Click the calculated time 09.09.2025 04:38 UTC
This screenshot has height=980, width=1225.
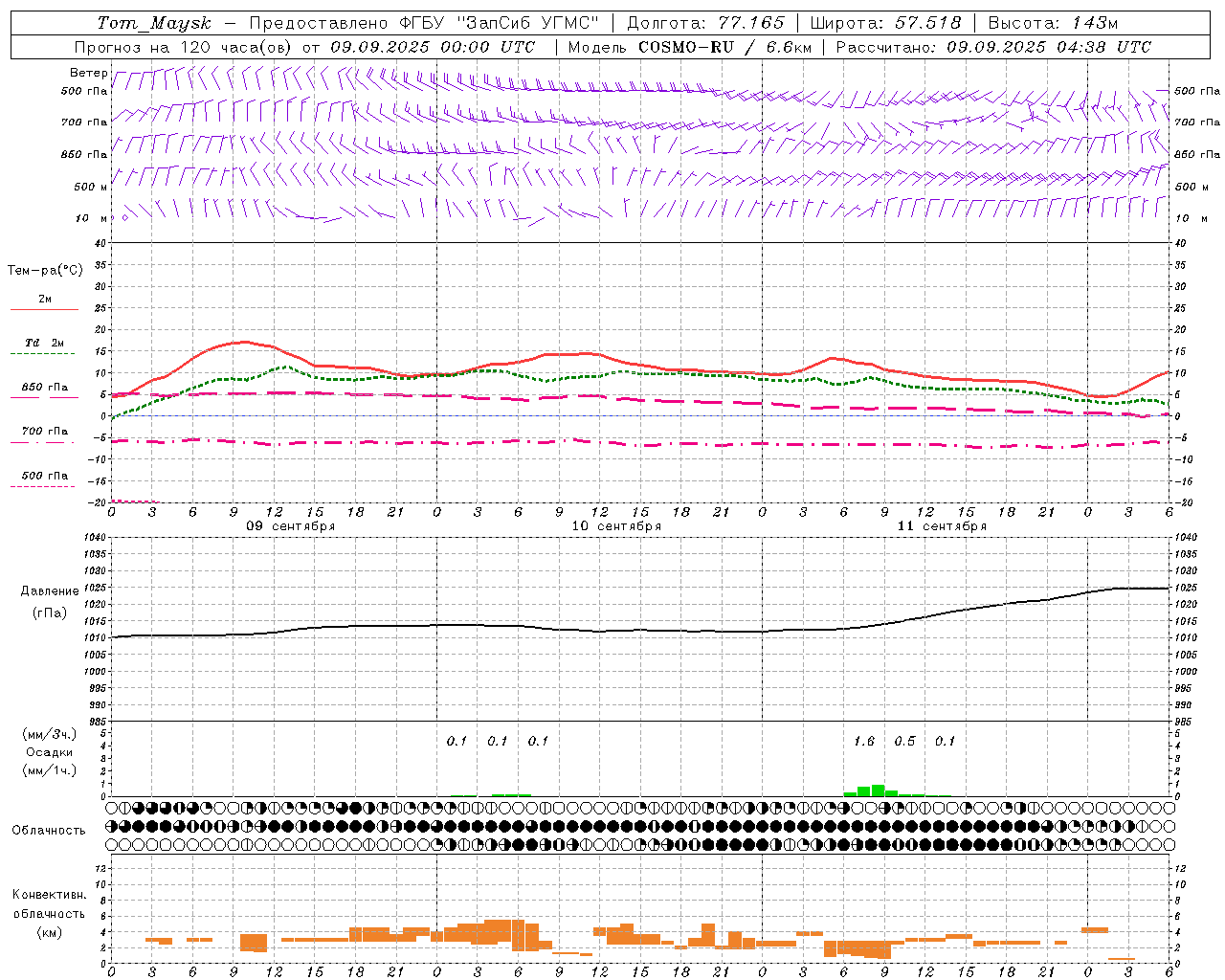point(1049,47)
